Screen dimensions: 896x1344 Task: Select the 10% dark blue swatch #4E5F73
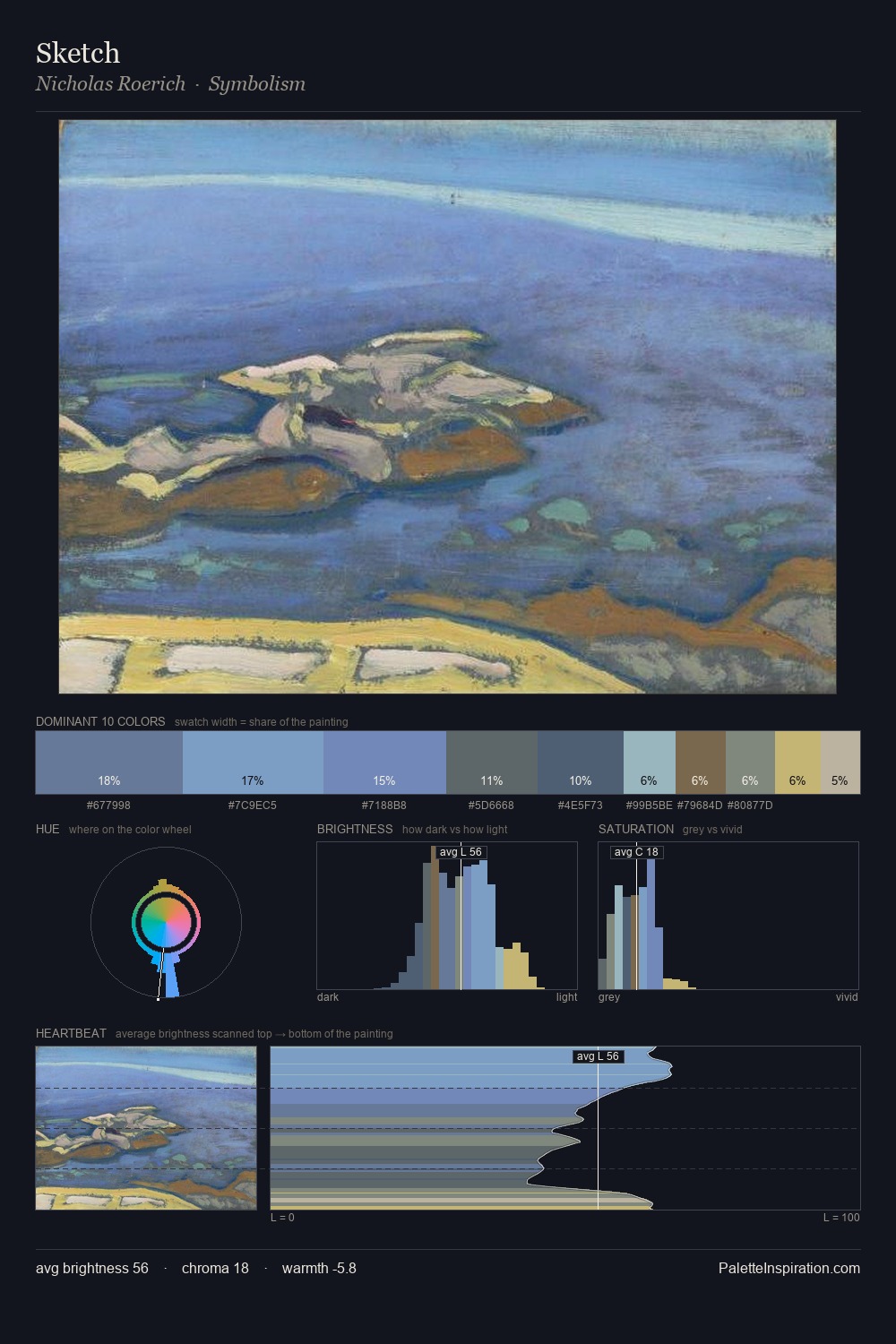coord(581,762)
